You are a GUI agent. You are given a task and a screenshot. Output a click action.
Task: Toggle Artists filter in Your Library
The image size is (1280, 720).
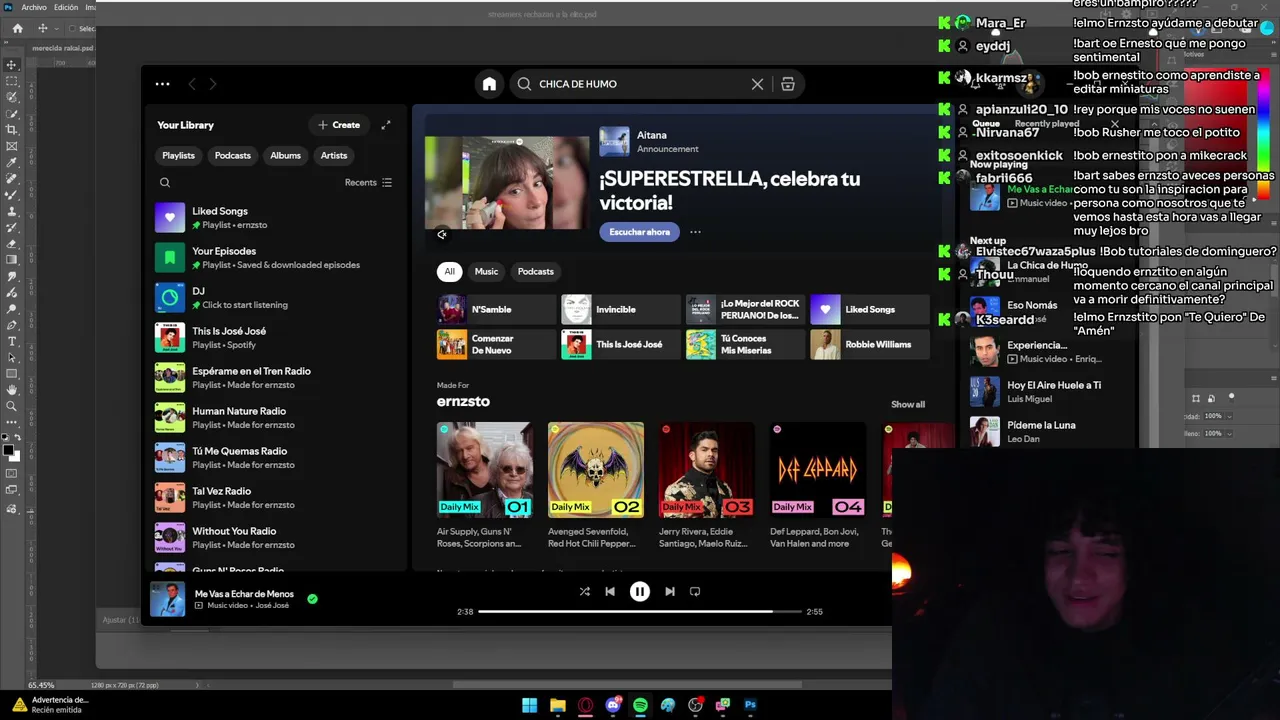(334, 156)
